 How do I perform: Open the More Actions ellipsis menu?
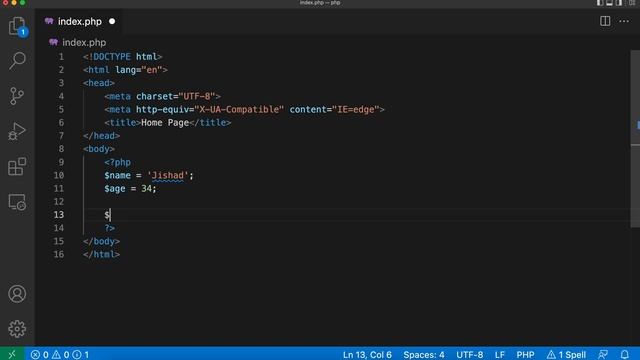[624, 21]
